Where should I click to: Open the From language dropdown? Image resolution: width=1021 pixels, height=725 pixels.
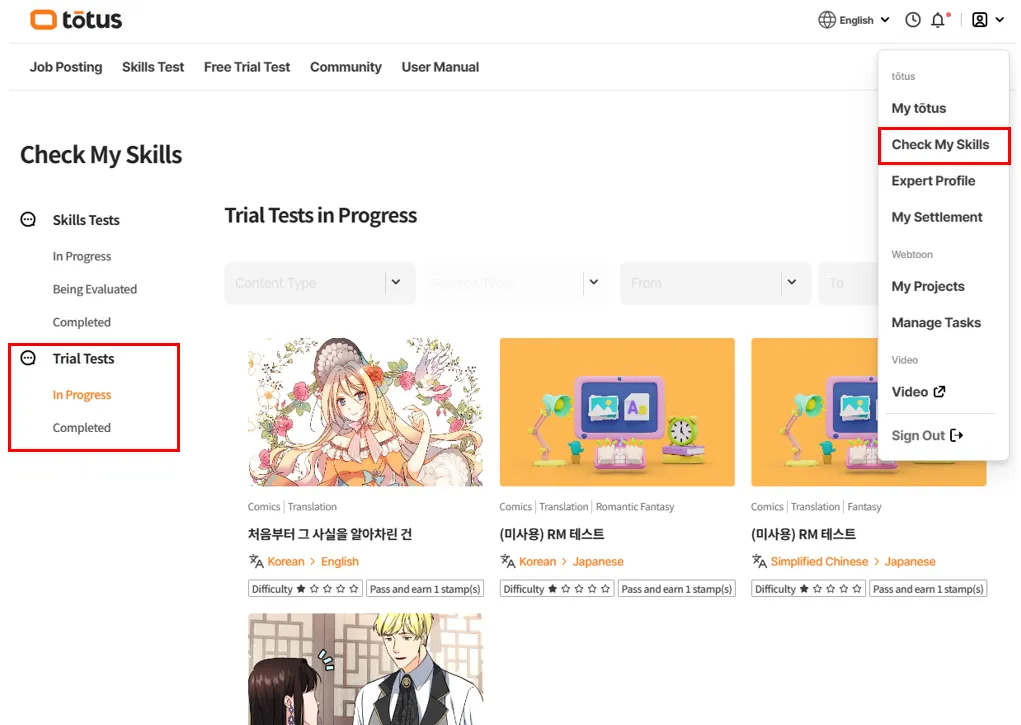[716, 283]
